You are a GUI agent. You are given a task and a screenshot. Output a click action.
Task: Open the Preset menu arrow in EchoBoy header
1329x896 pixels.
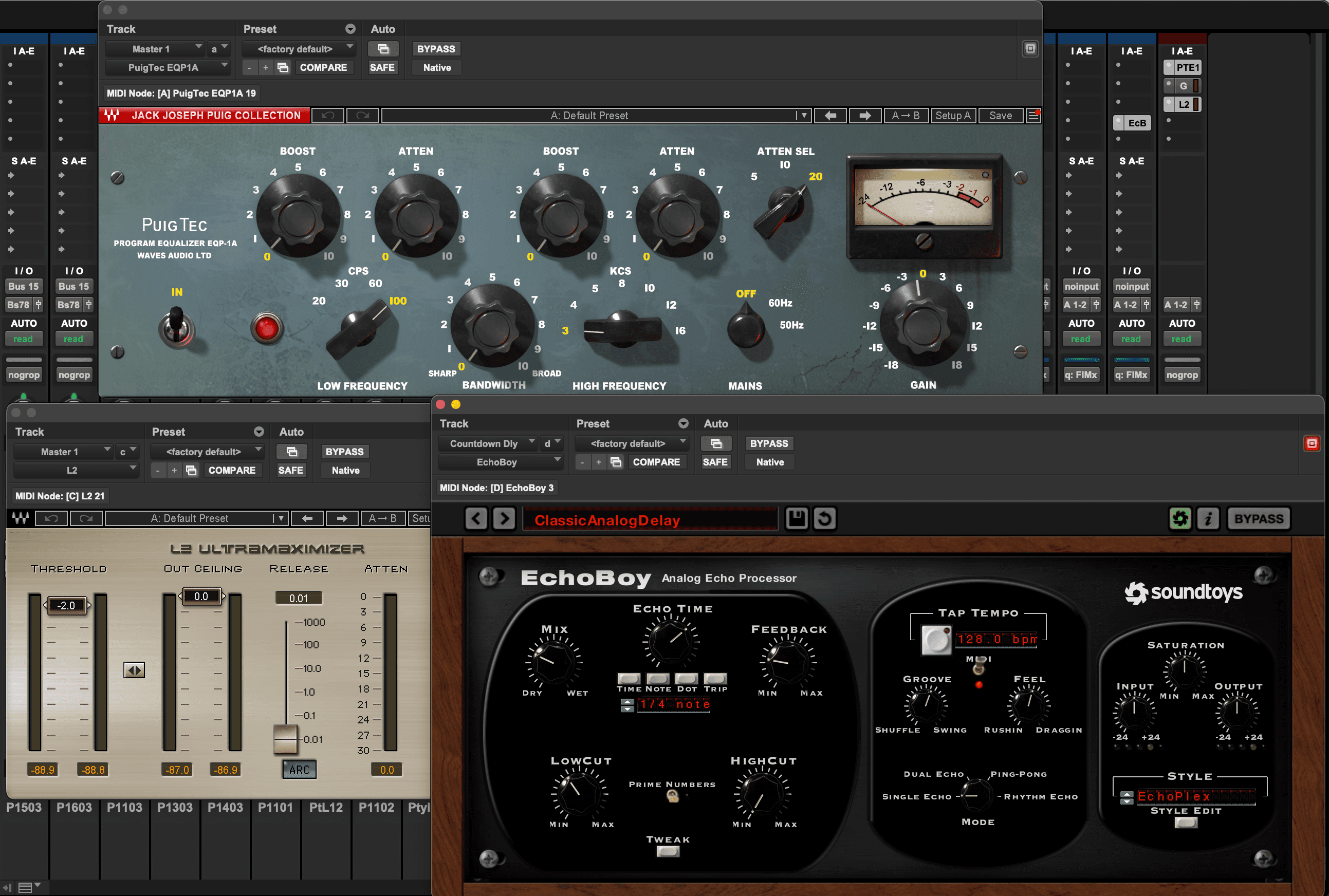tap(683, 423)
